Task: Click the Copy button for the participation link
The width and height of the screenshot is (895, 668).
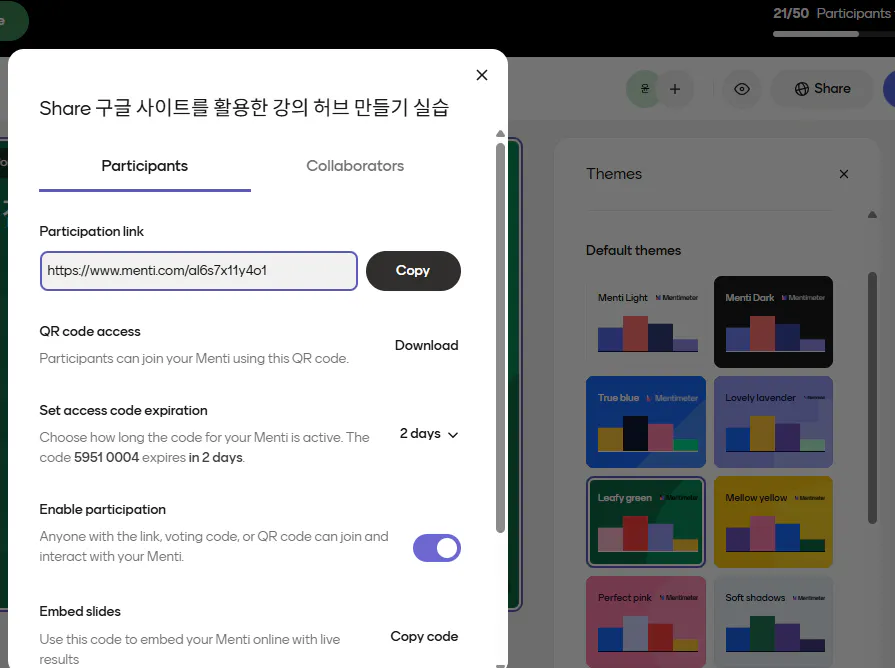Action: click(413, 271)
